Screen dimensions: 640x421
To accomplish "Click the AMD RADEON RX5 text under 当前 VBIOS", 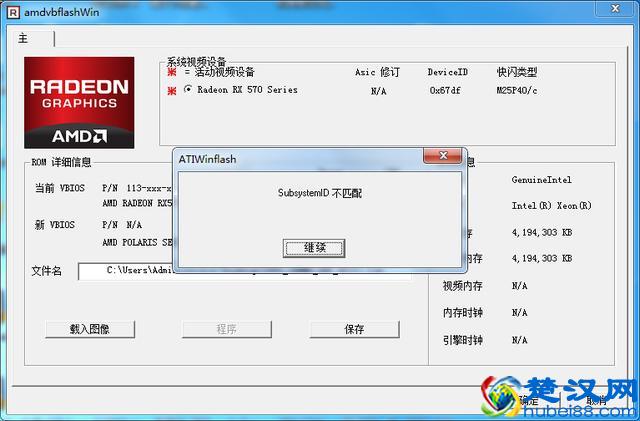I will tap(137, 203).
